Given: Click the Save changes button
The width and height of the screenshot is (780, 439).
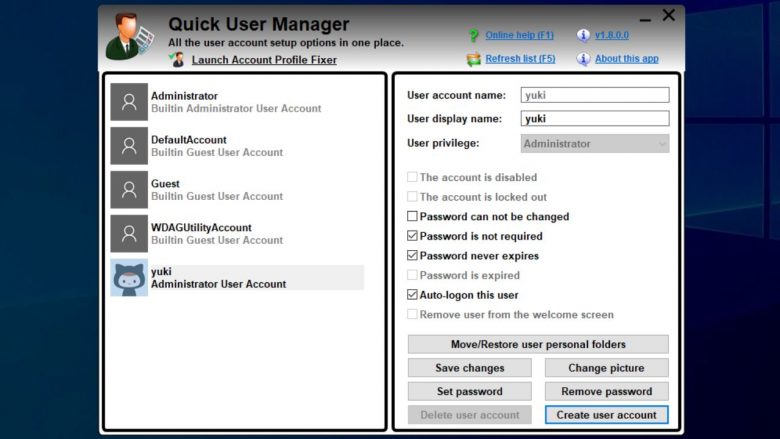Looking at the screenshot, I should (x=470, y=368).
